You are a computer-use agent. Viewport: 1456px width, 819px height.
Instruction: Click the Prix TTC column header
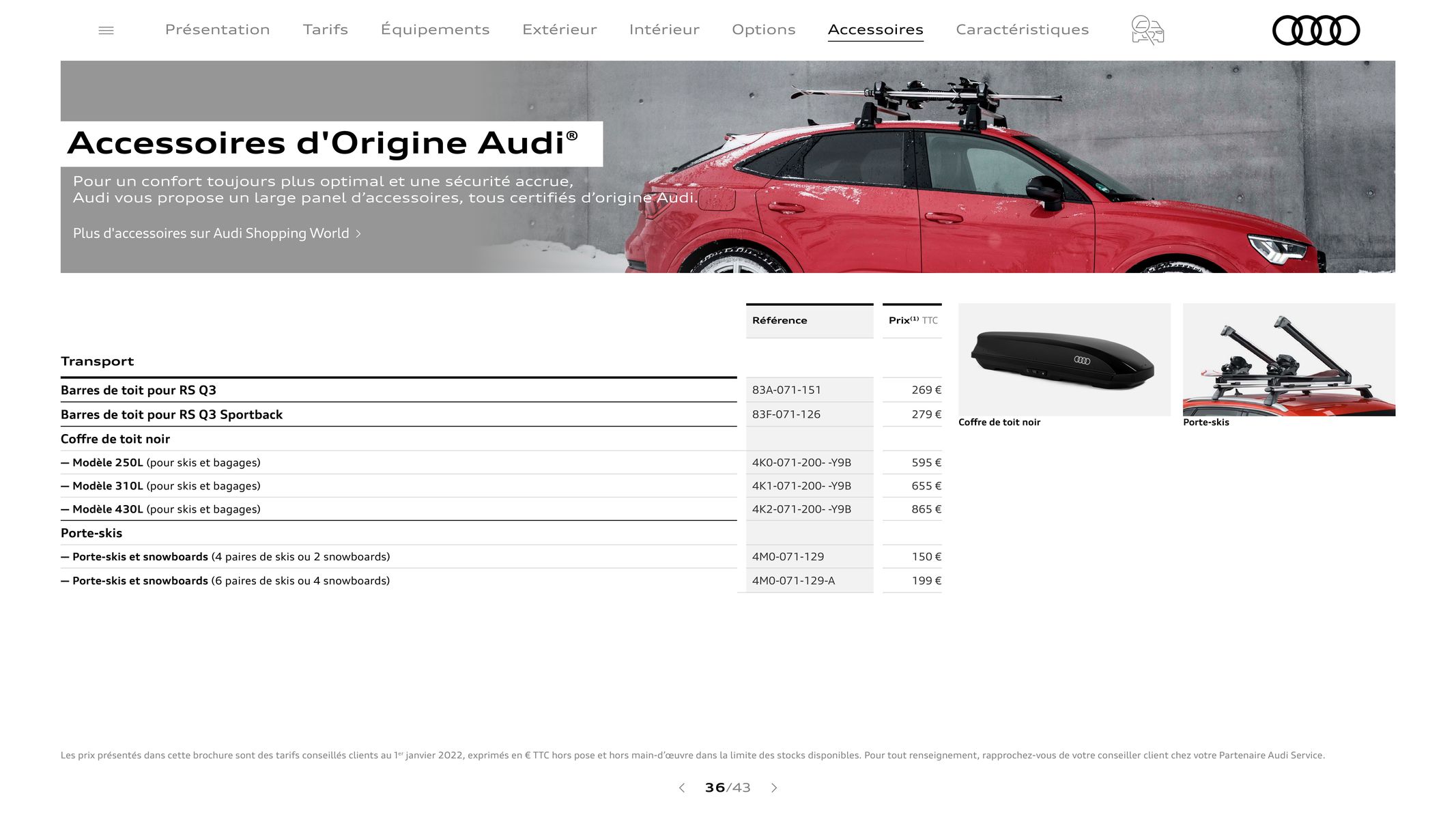[x=913, y=321]
